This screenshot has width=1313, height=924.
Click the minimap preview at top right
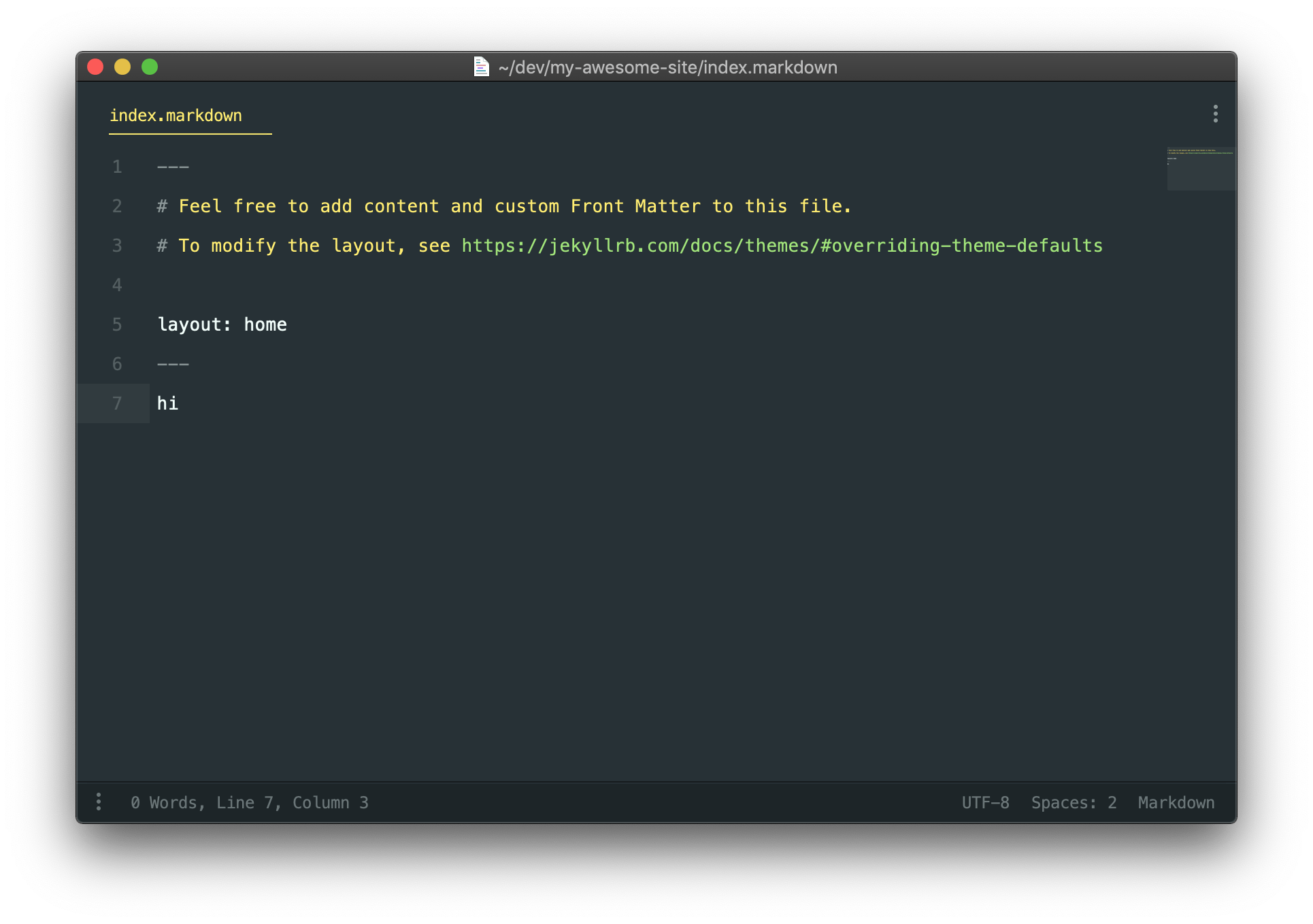tap(1201, 168)
